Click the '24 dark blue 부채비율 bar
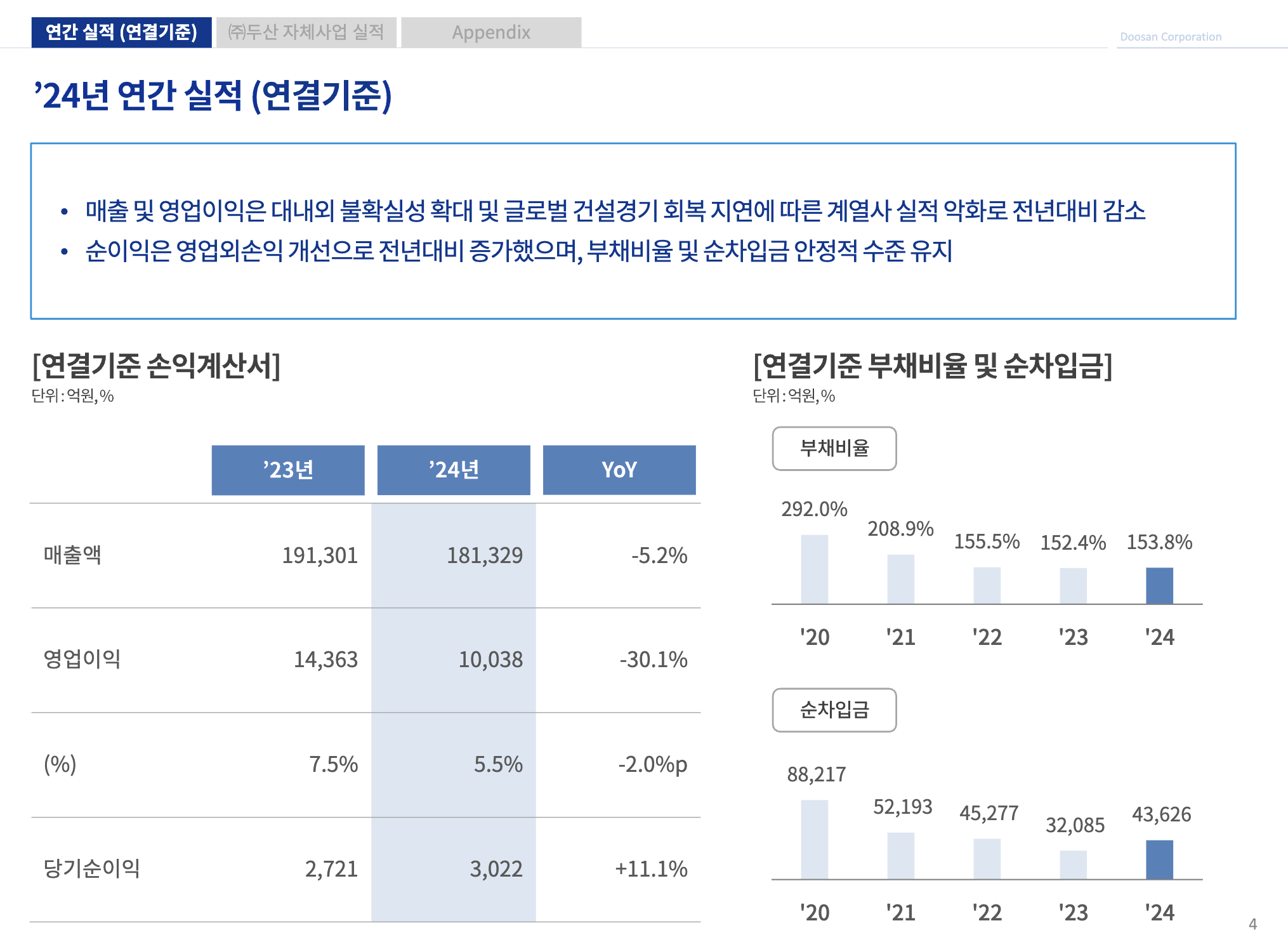The height and width of the screenshot is (942, 1288). pyautogui.click(x=1159, y=585)
